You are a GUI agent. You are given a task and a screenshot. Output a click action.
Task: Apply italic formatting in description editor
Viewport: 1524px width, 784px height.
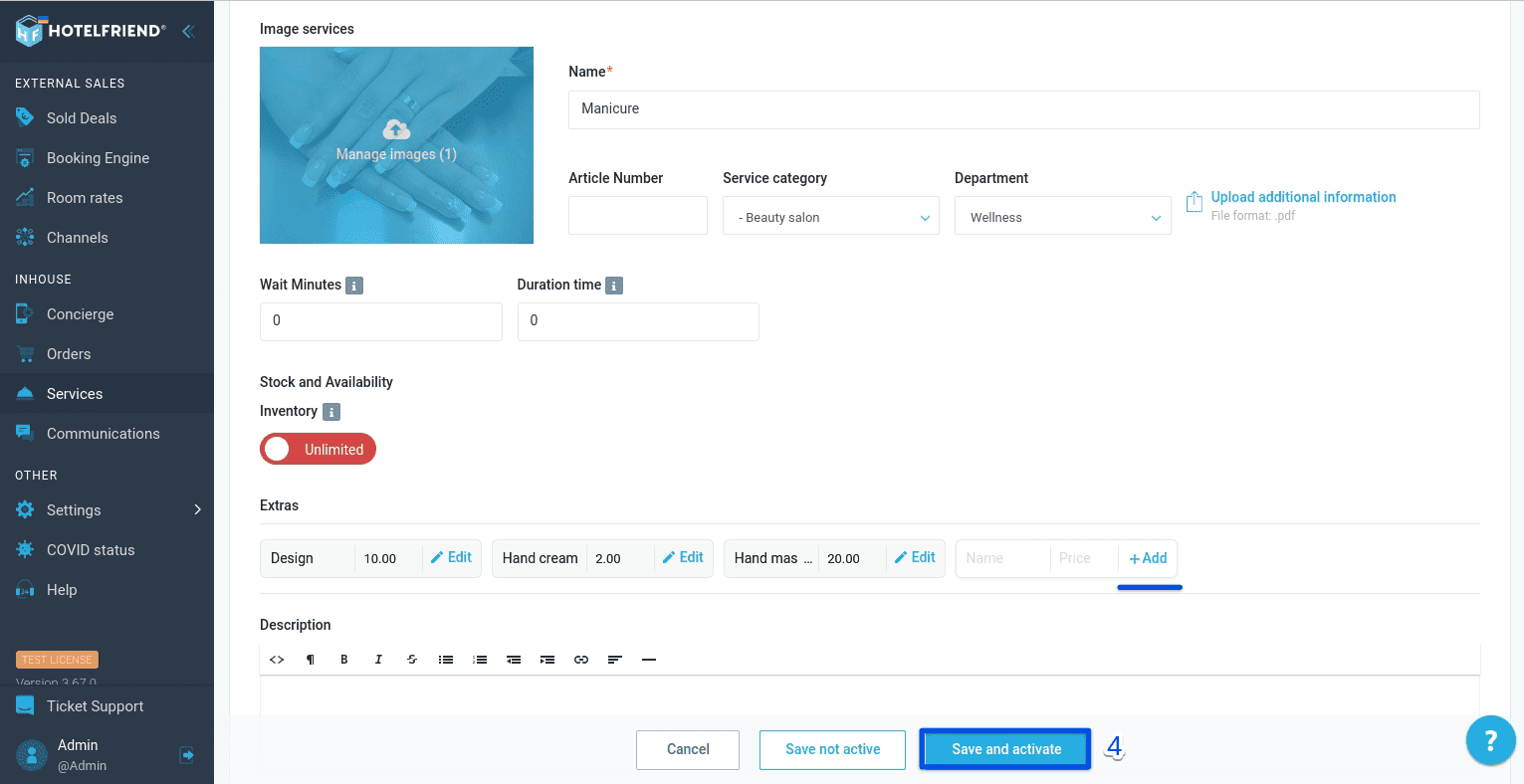tap(378, 660)
